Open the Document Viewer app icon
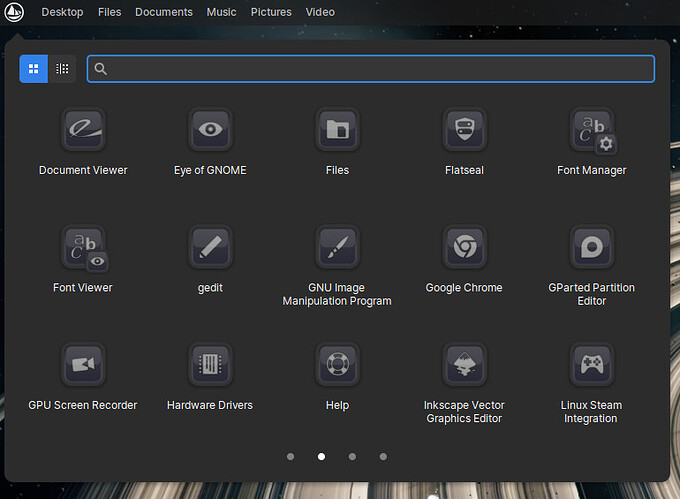 pyautogui.click(x=83, y=129)
